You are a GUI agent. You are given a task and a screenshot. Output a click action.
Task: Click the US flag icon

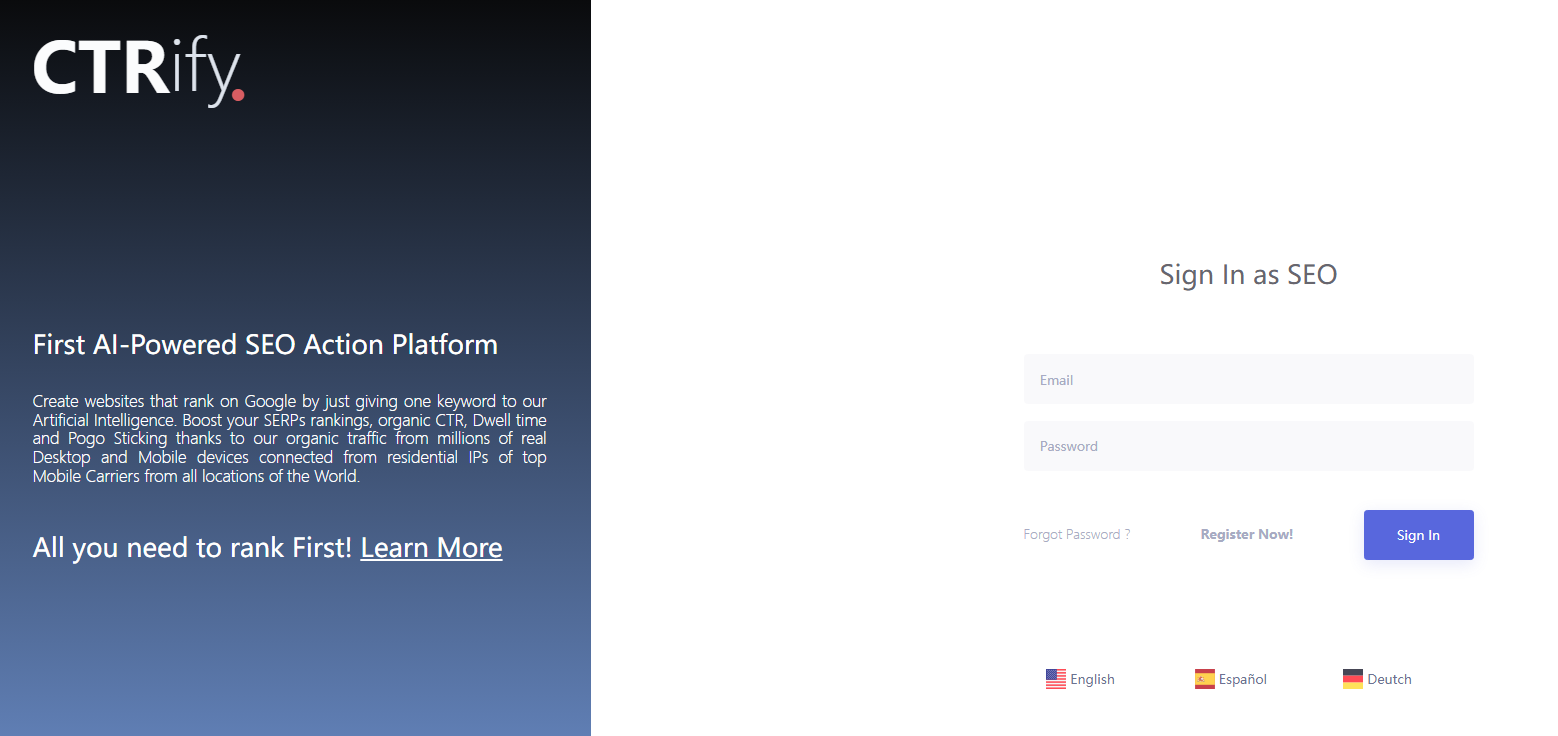click(x=1056, y=679)
